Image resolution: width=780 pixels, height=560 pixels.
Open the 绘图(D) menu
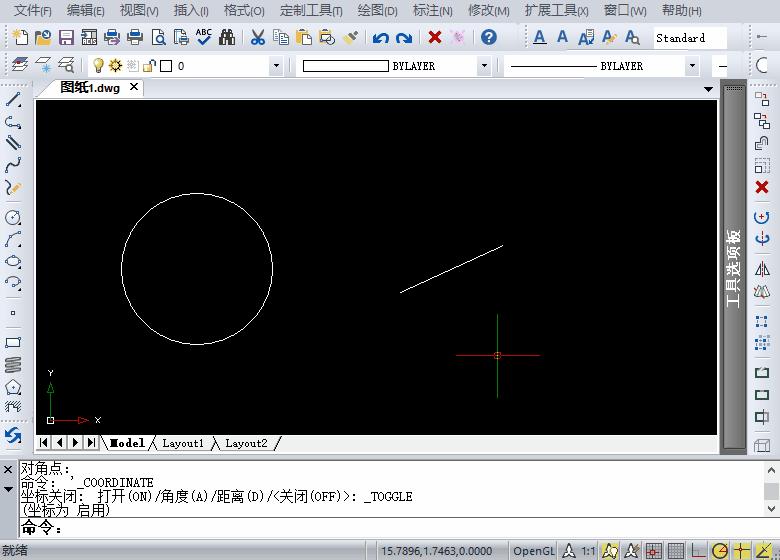376,11
